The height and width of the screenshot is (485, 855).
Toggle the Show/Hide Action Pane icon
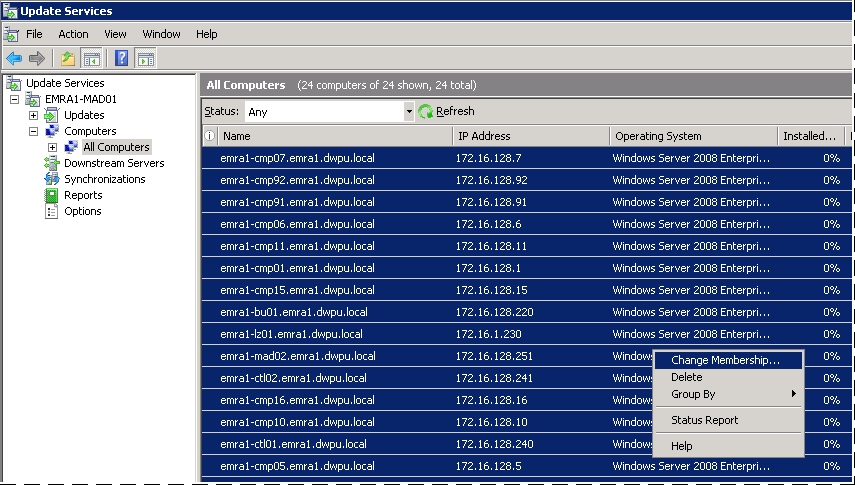(x=146, y=58)
